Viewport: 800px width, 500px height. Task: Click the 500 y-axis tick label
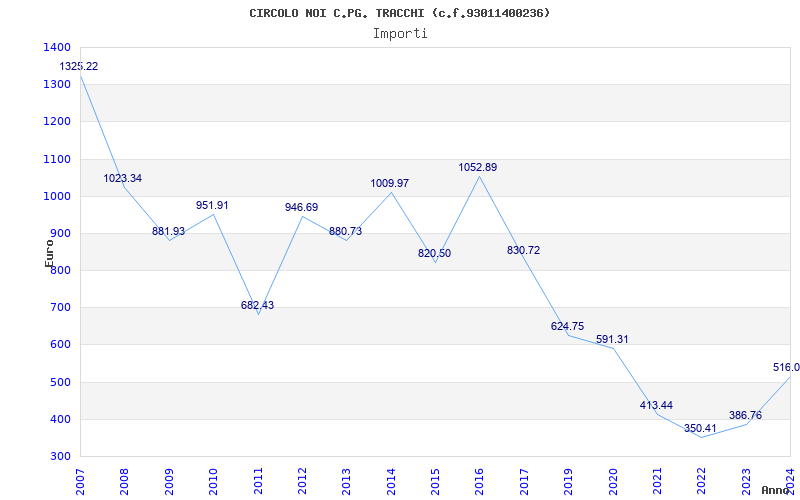[61, 382]
